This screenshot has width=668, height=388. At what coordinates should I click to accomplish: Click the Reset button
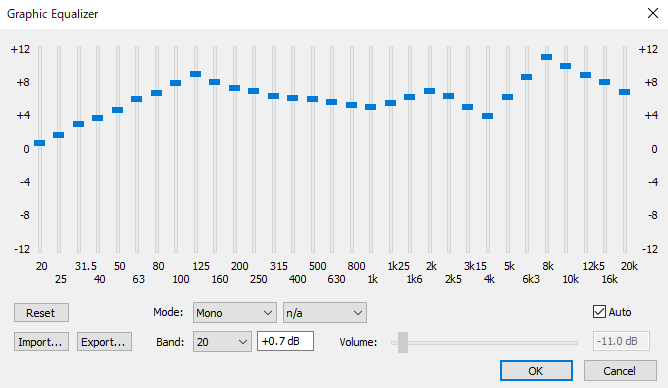(x=41, y=313)
